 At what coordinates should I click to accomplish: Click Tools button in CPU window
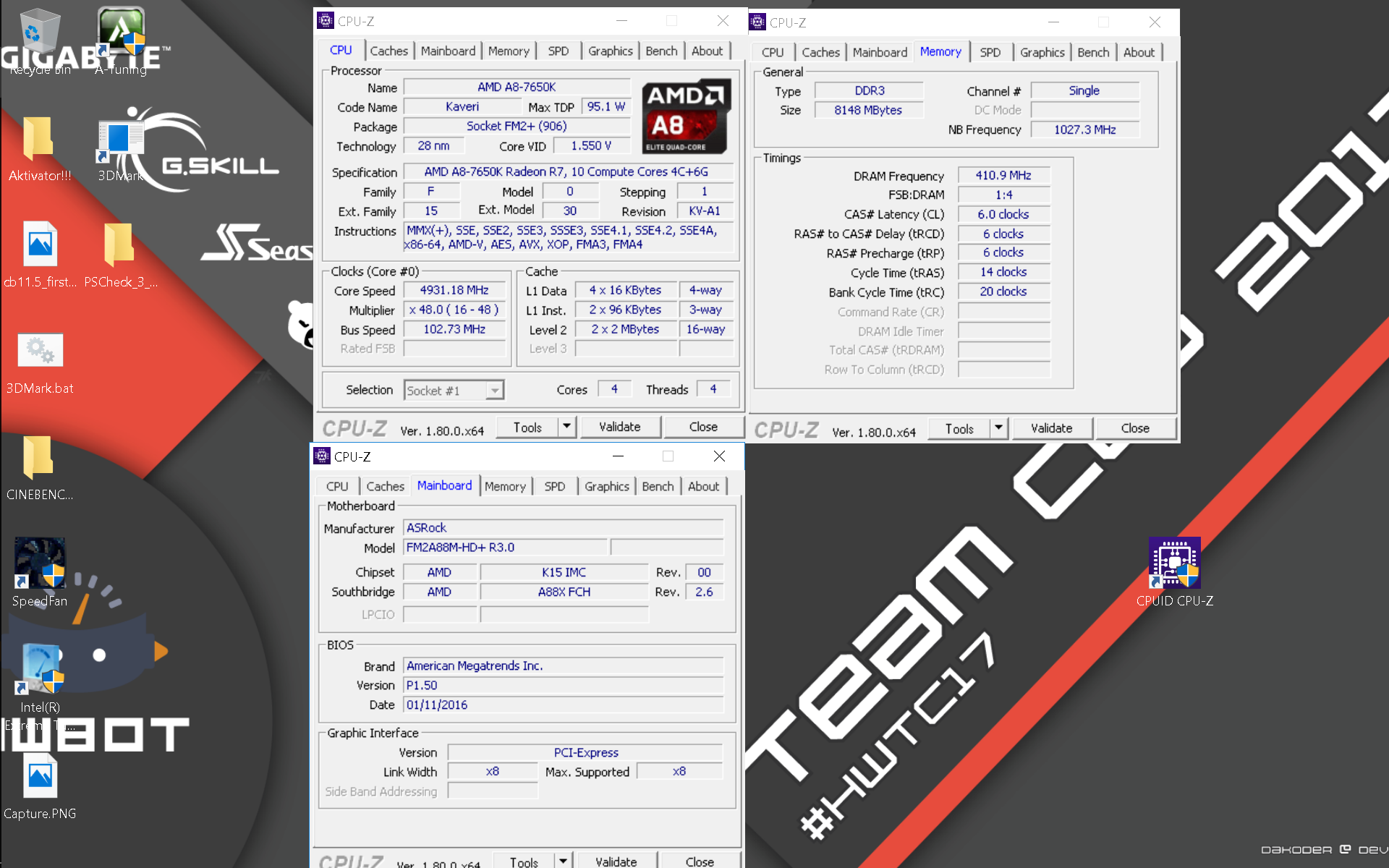click(x=527, y=427)
